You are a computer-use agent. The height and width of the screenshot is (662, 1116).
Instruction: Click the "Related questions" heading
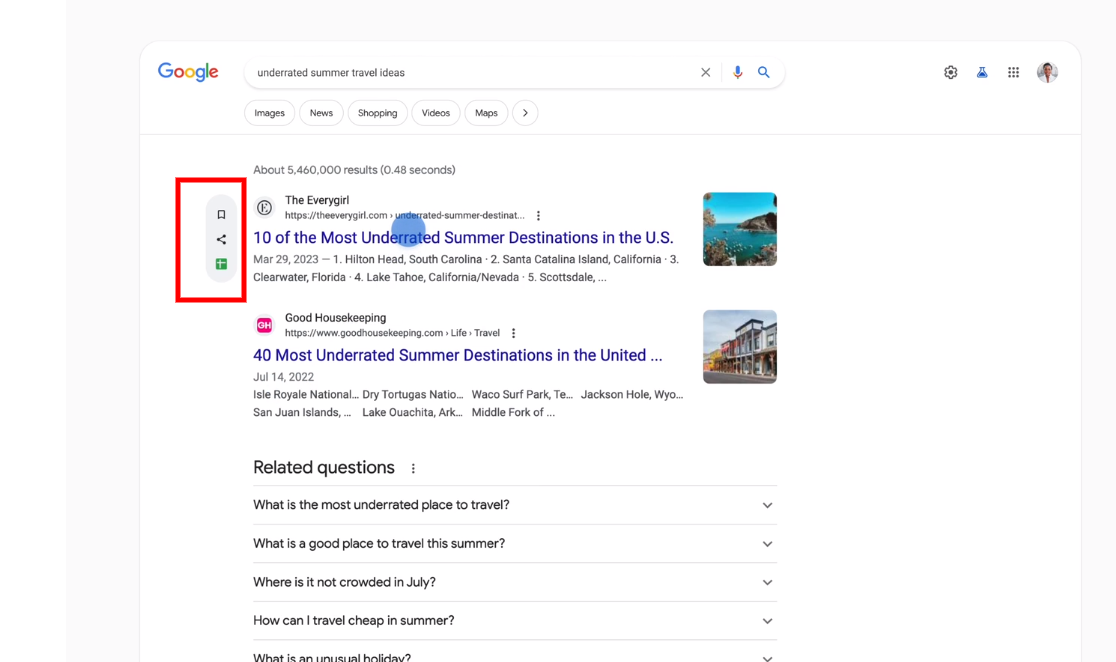[x=324, y=468]
